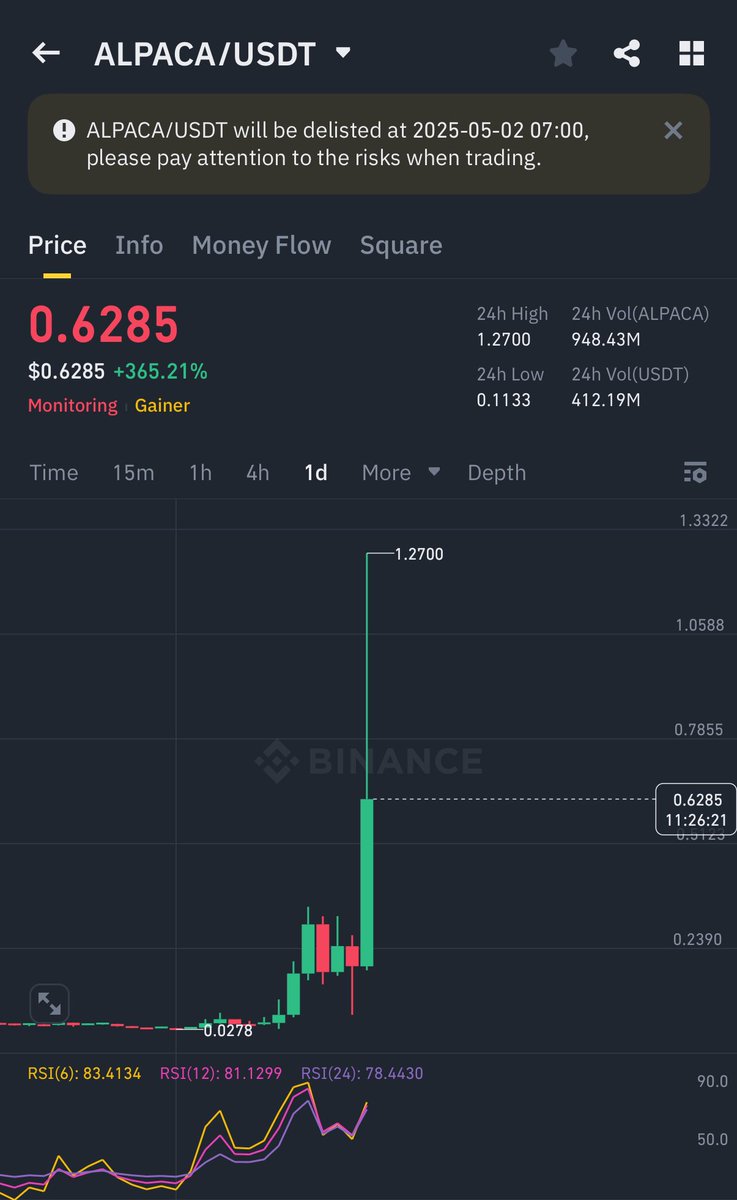Screen dimensions: 737x1200
Task: Tap the warning exclamation icon
Action: (64, 130)
